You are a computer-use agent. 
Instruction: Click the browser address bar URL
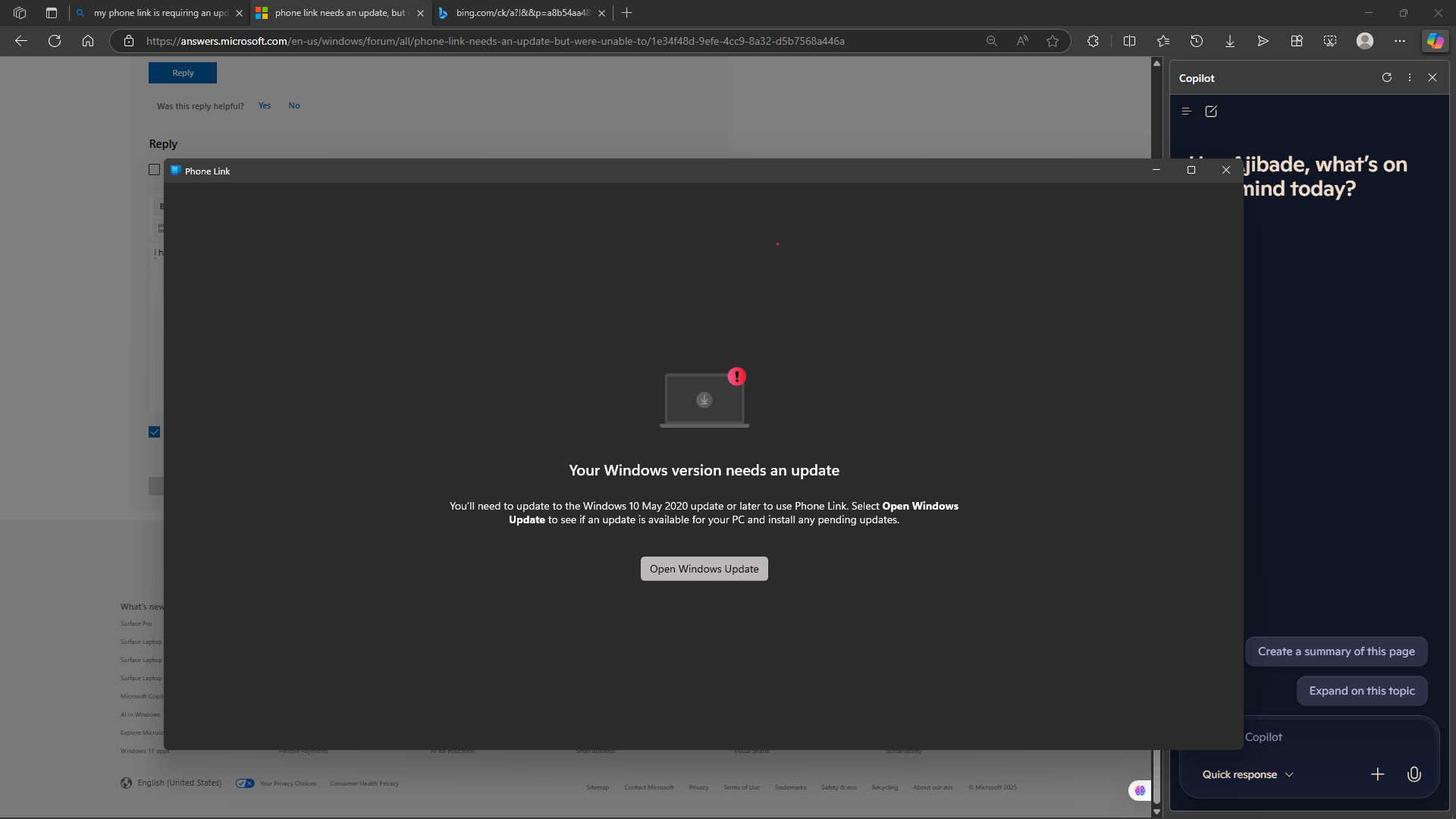[494, 41]
